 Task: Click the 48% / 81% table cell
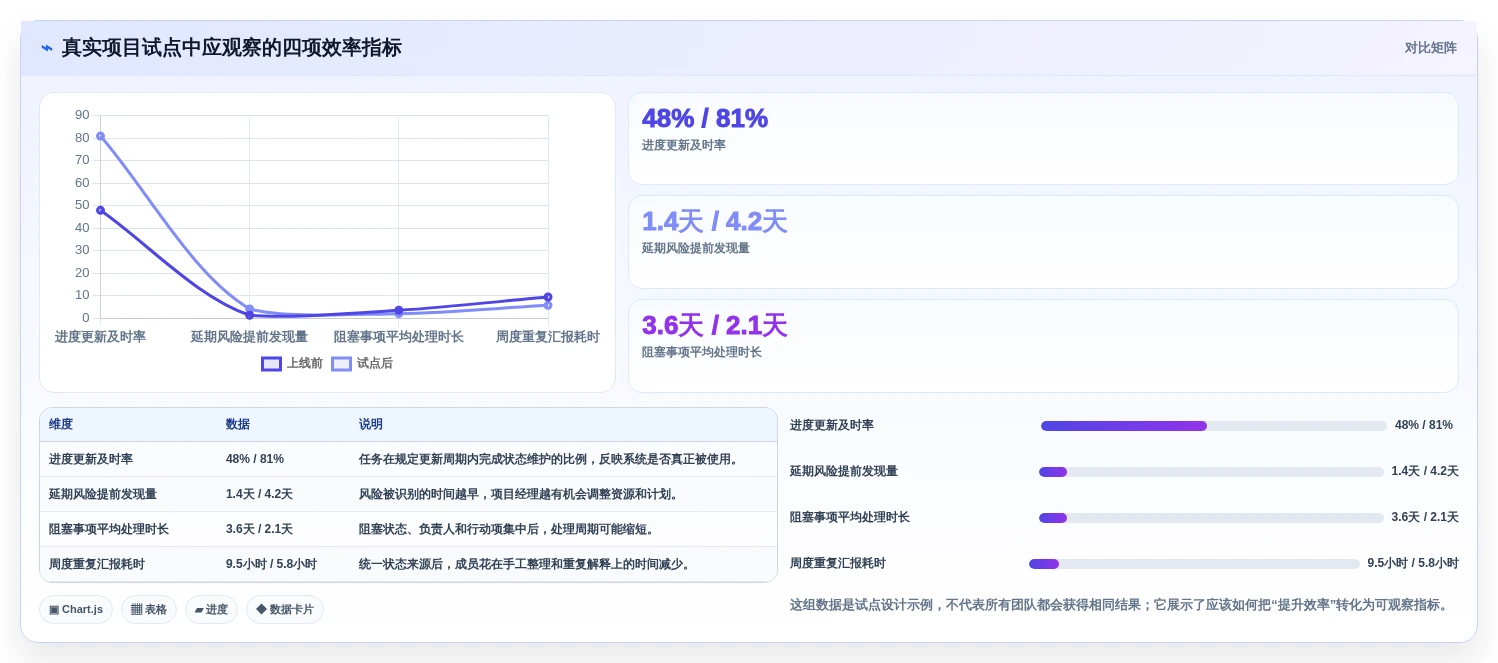point(255,459)
